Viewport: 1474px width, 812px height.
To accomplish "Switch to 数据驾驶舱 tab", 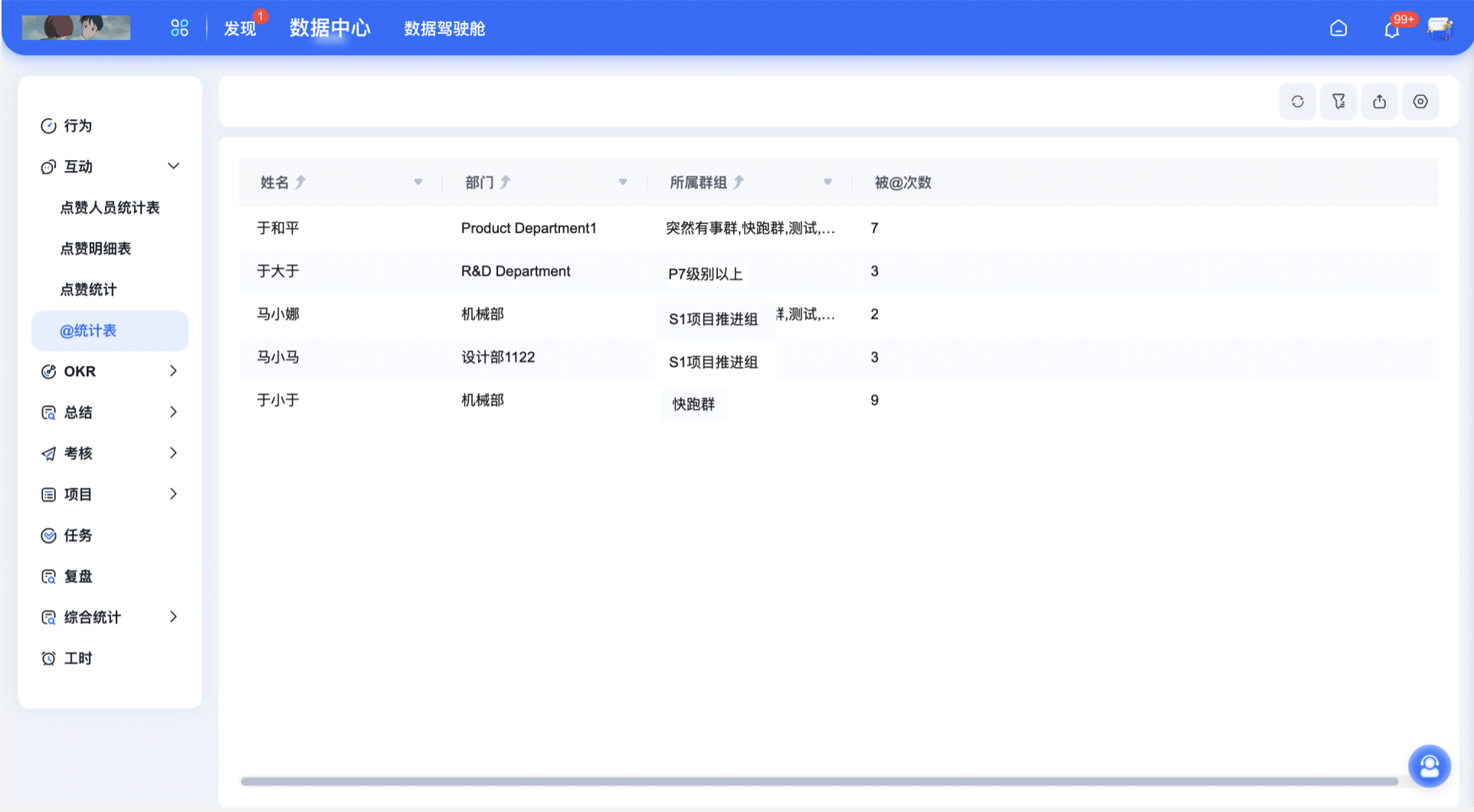I will [x=444, y=28].
